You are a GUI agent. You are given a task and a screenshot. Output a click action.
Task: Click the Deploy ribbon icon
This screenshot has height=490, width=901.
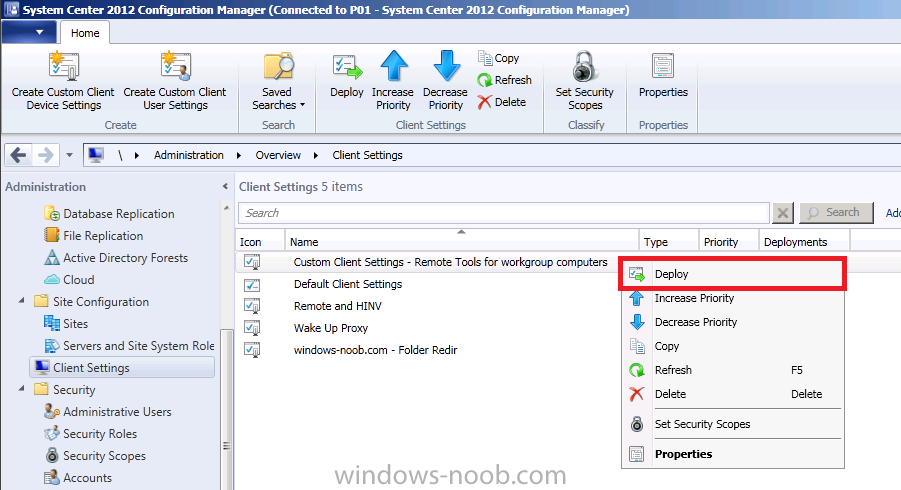(347, 67)
